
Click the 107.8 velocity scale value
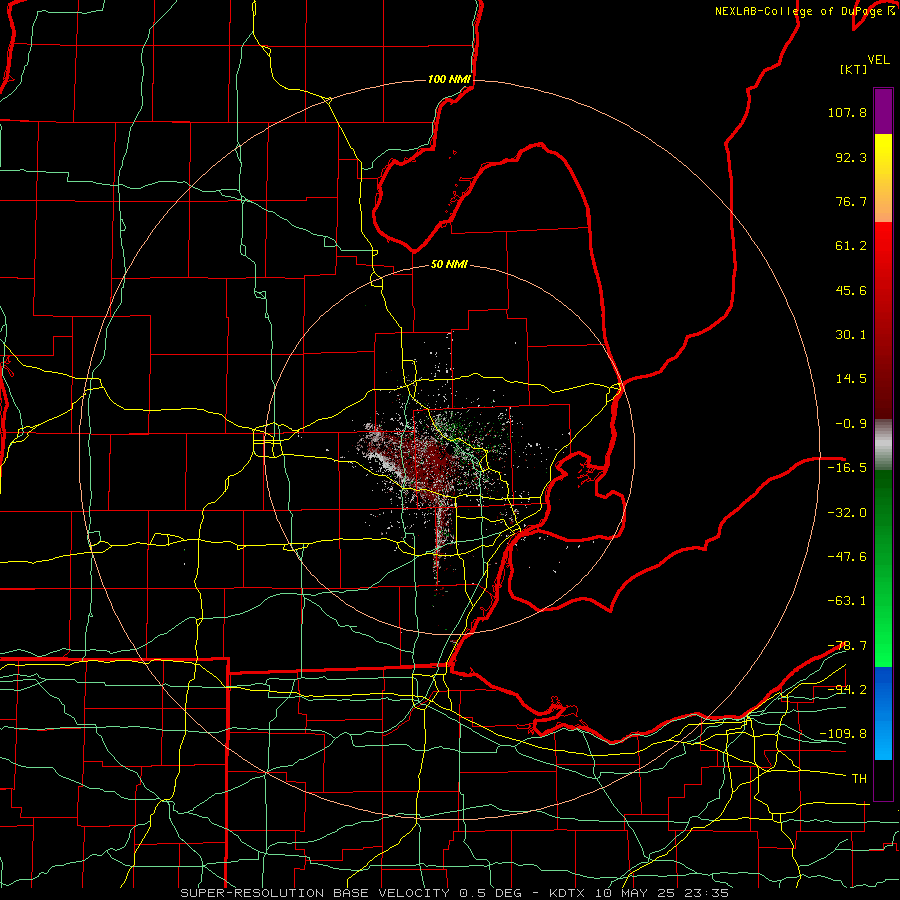[847, 112]
